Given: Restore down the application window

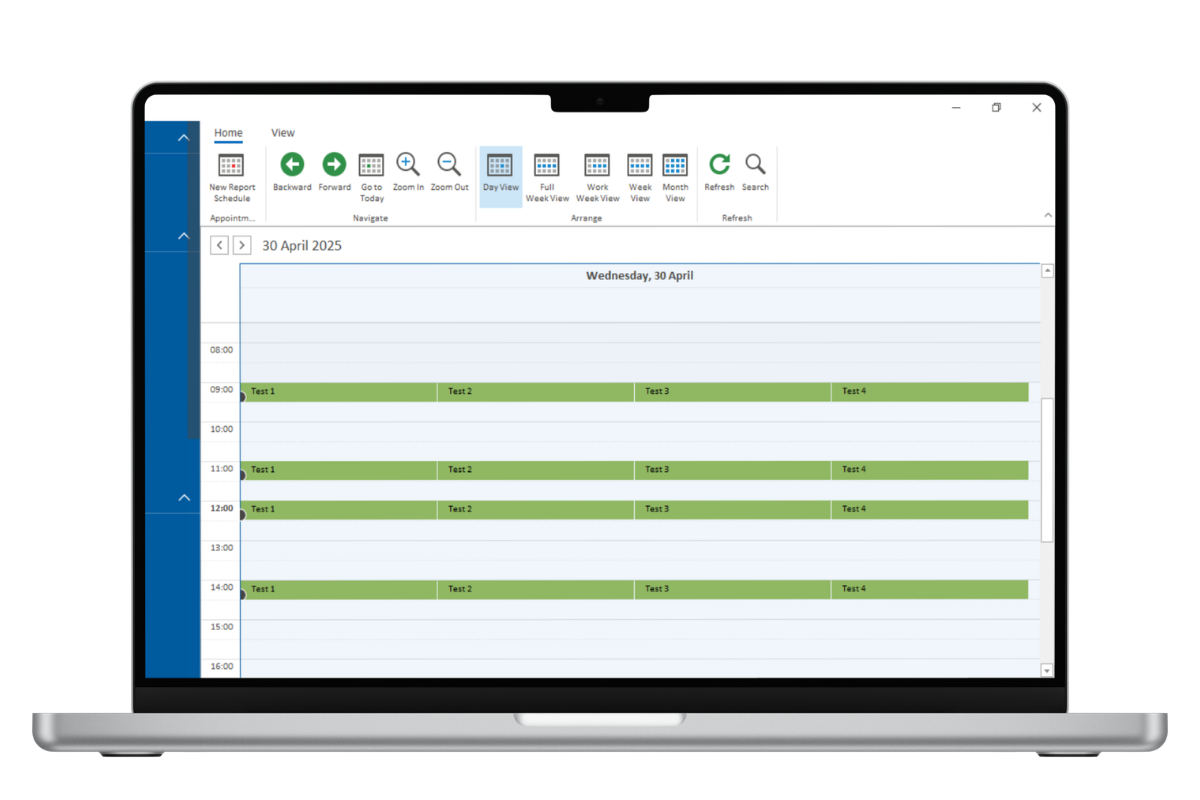Looking at the screenshot, I should [x=996, y=108].
